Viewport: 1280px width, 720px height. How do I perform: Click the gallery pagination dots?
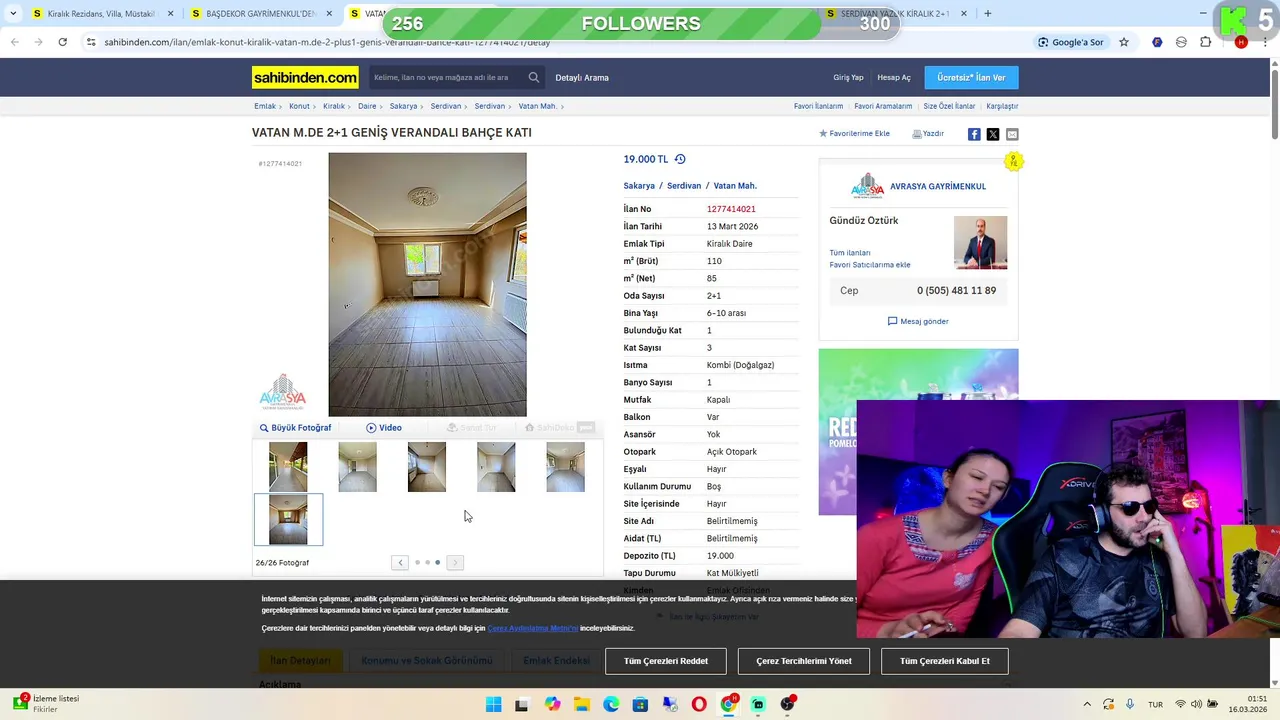click(x=427, y=563)
